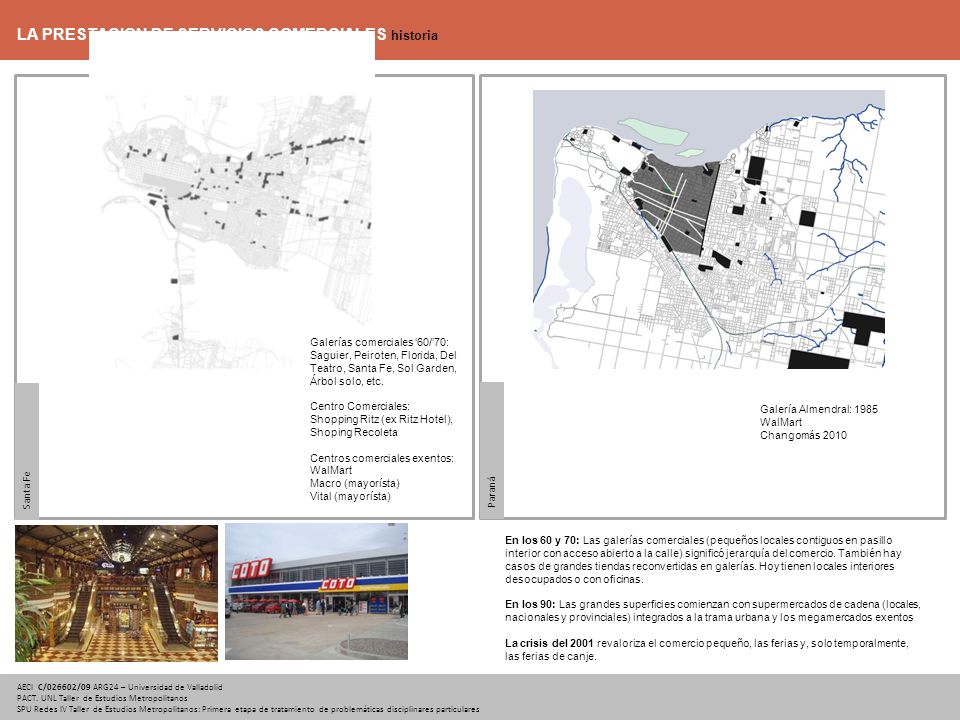Click 'las ferias de canje.' line
Image resolution: width=960 pixels, height=720 pixels.
(x=550, y=656)
